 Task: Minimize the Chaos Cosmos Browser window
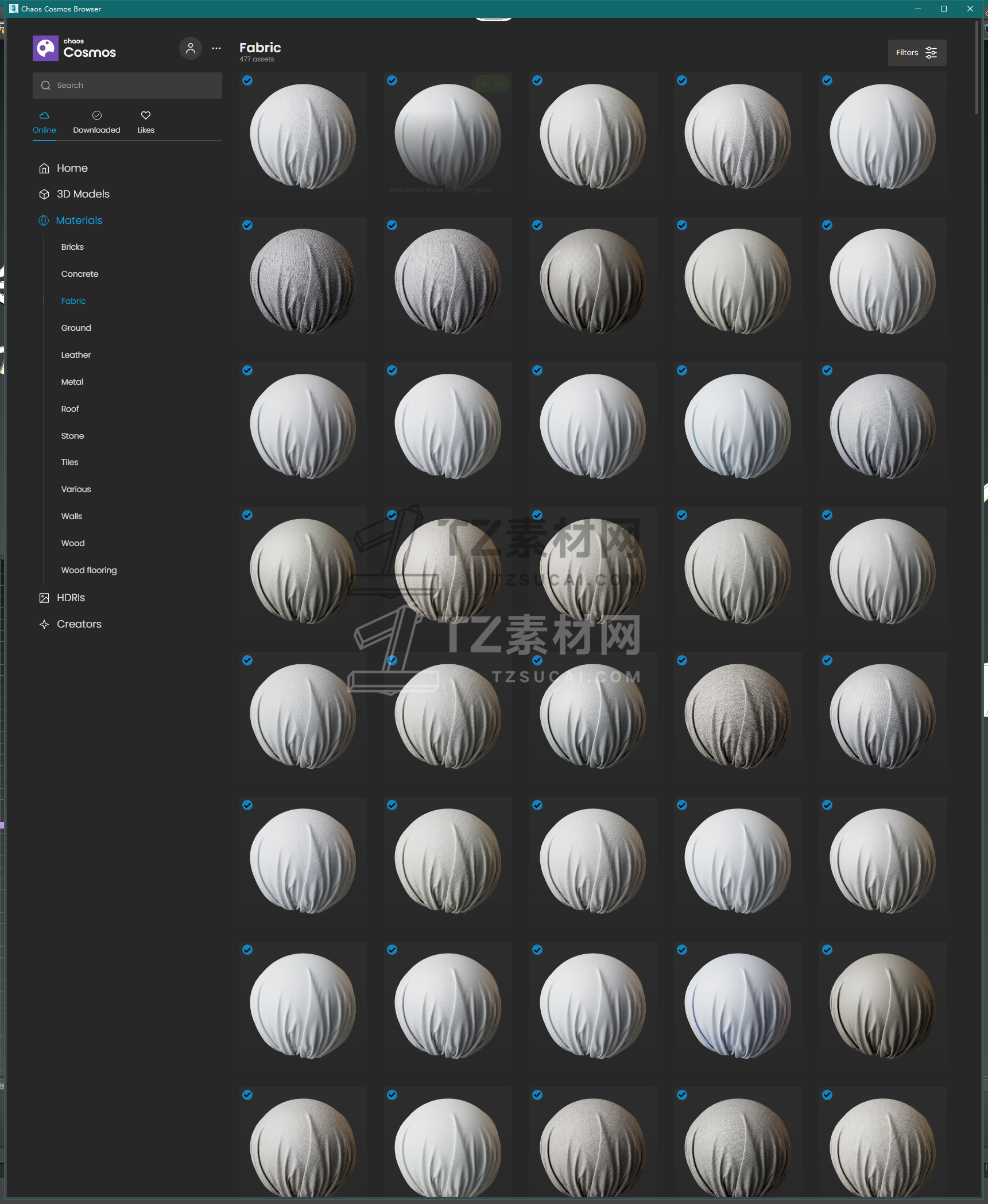tap(918, 9)
